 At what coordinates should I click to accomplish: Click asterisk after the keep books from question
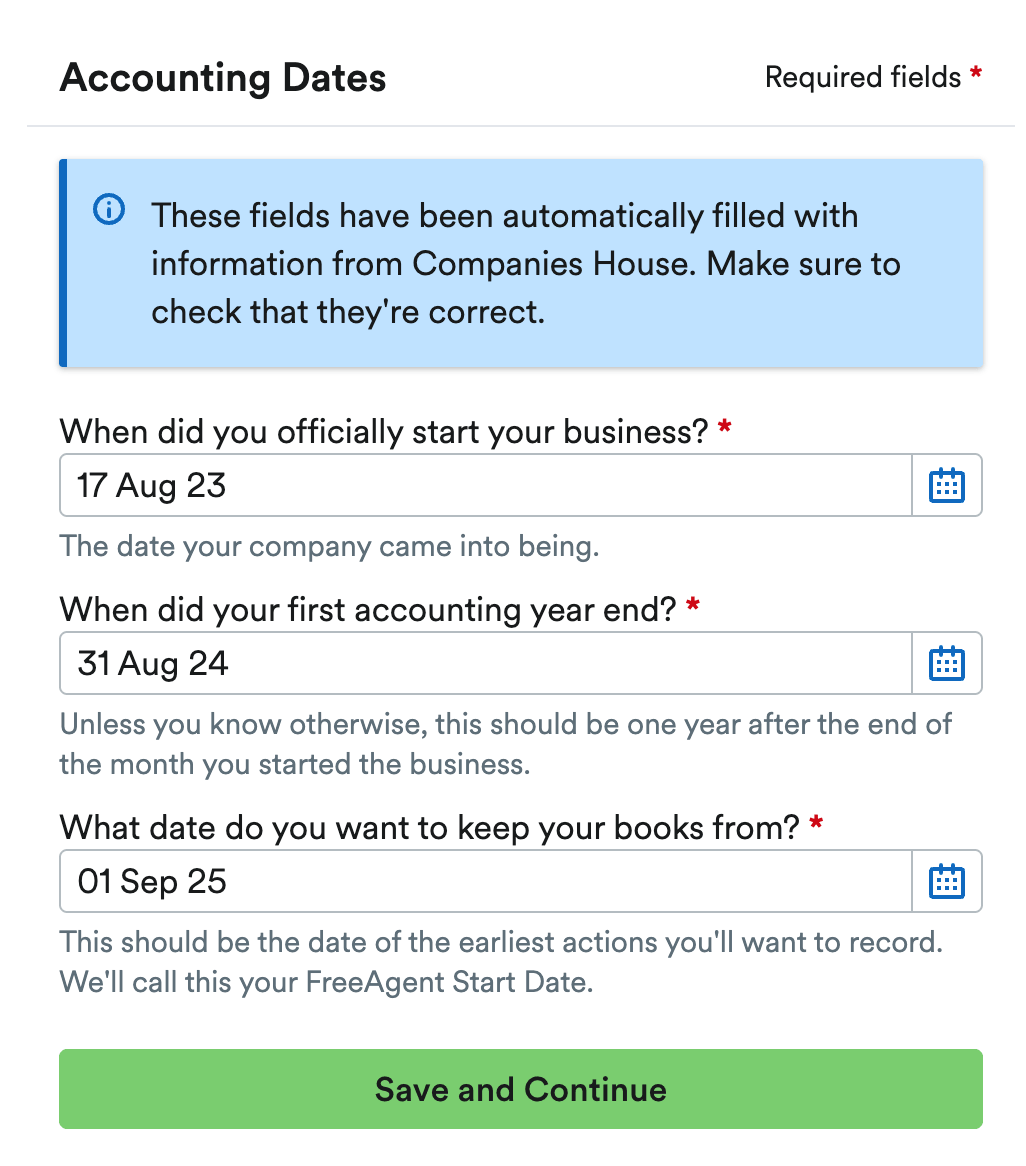(816, 826)
